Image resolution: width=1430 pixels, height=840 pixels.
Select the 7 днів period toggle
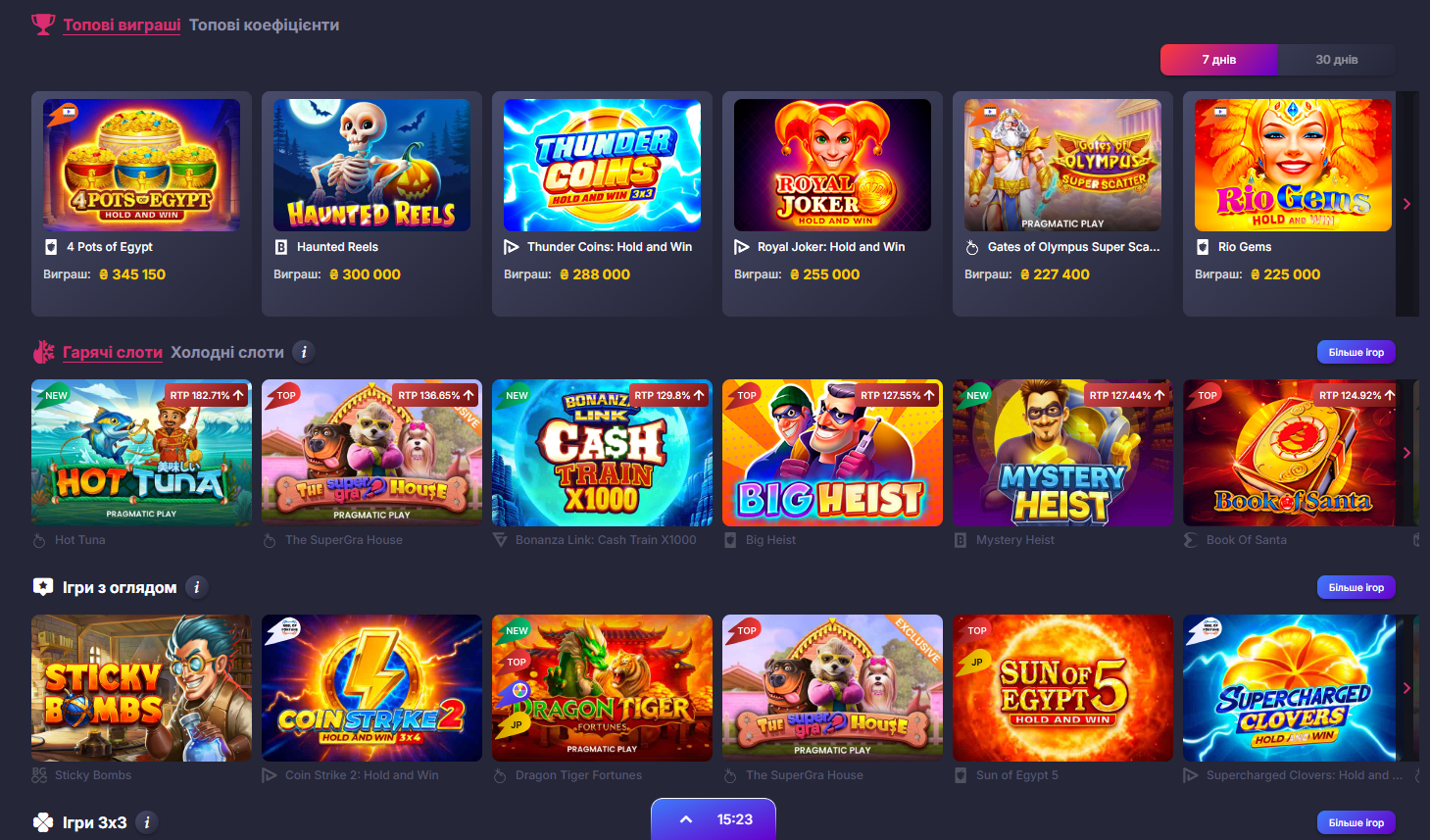click(1219, 60)
